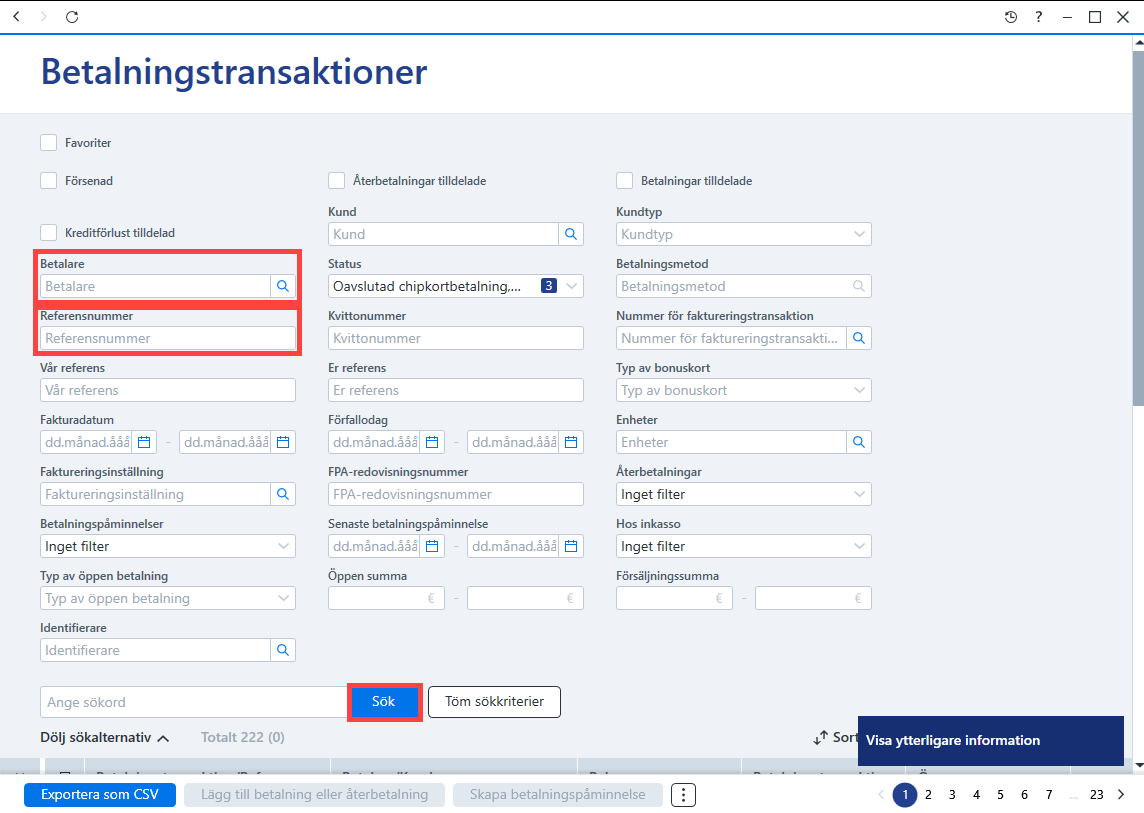The width and height of the screenshot is (1144, 813).
Task: Tick the Försenad checkbox
Action: pos(49,181)
